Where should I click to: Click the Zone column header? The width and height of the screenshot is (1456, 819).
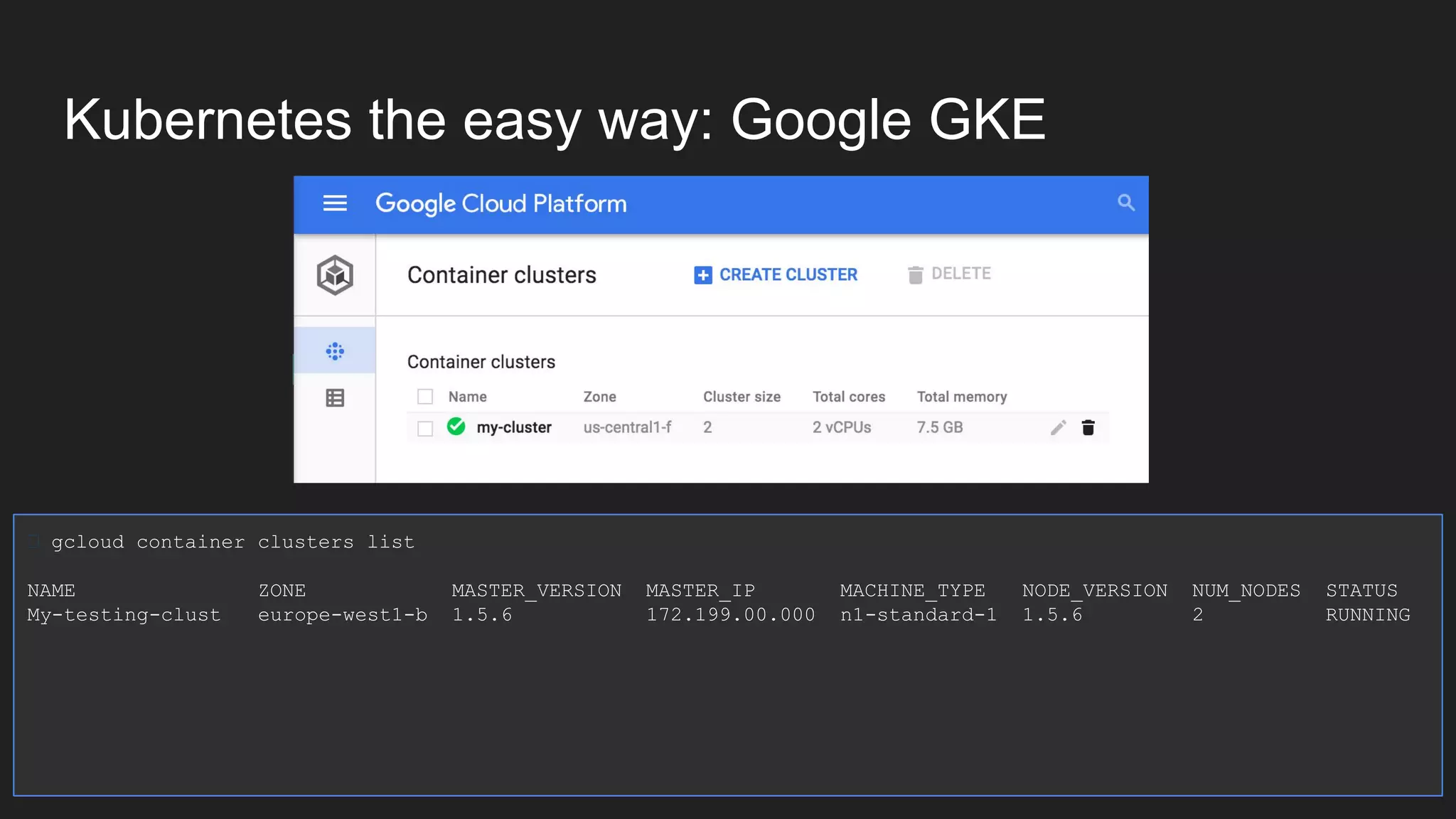[600, 397]
